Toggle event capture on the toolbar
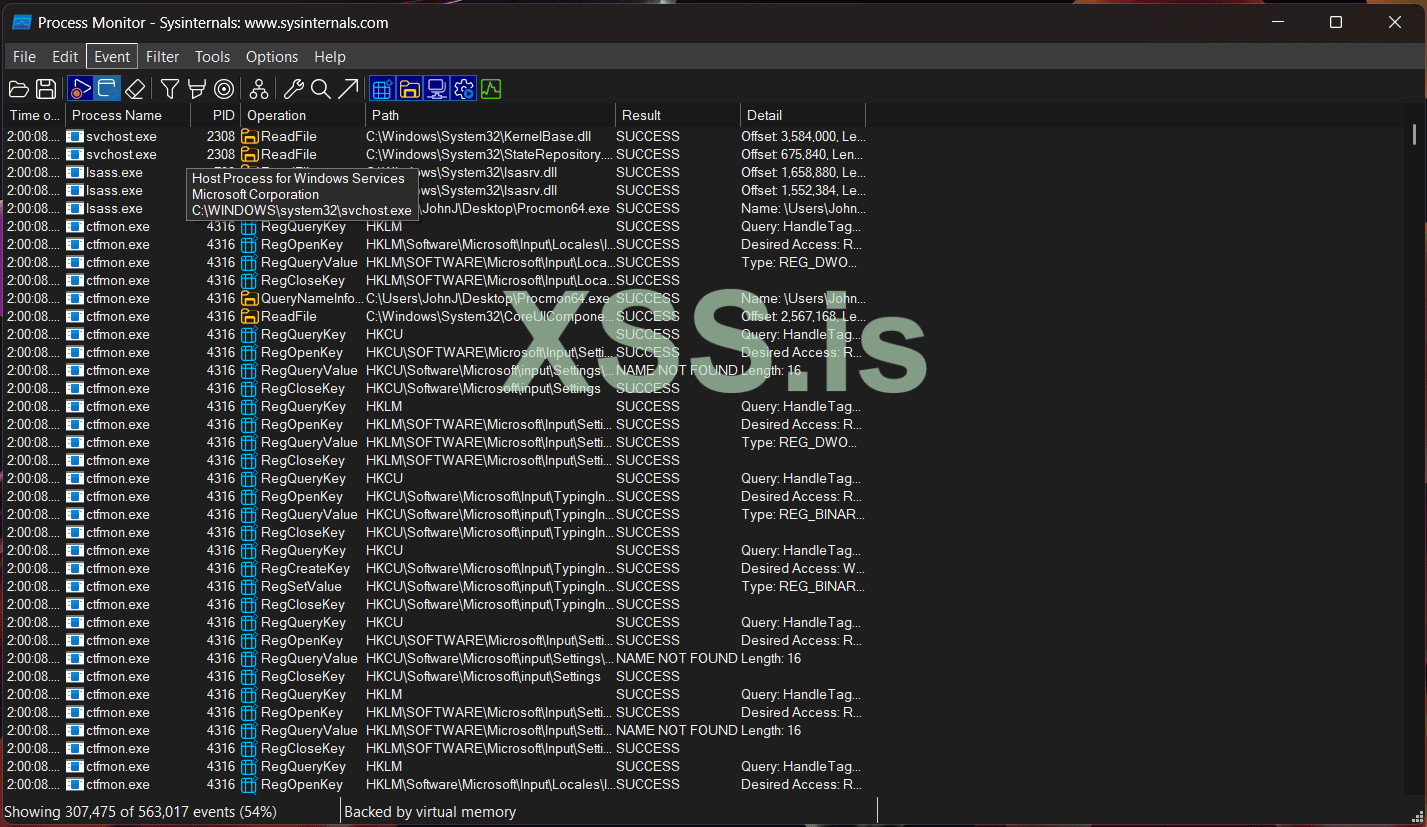Image resolution: width=1427 pixels, height=827 pixels. click(79, 88)
